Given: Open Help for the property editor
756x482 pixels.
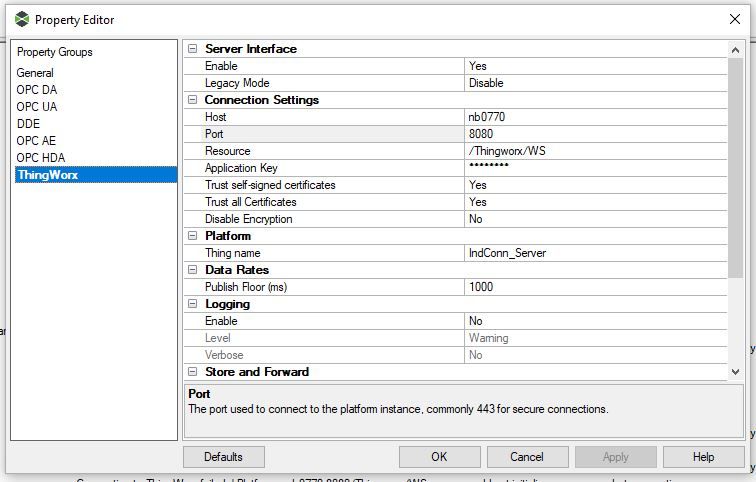Looking at the screenshot, I should [x=704, y=456].
